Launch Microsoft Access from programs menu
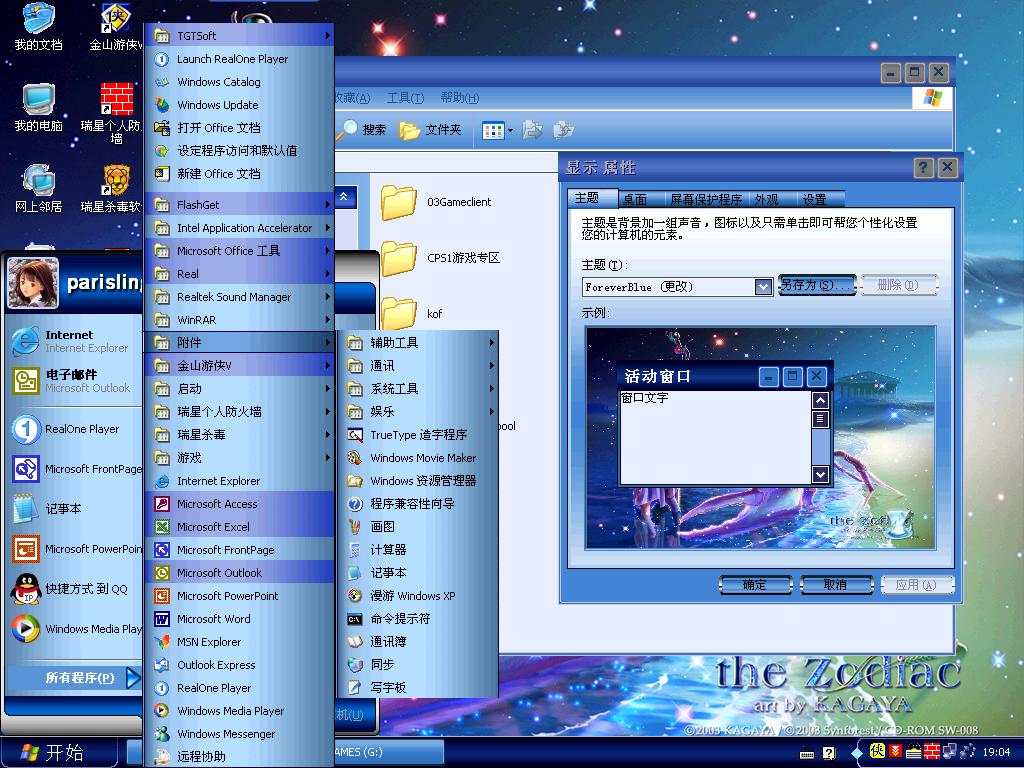 (x=239, y=504)
